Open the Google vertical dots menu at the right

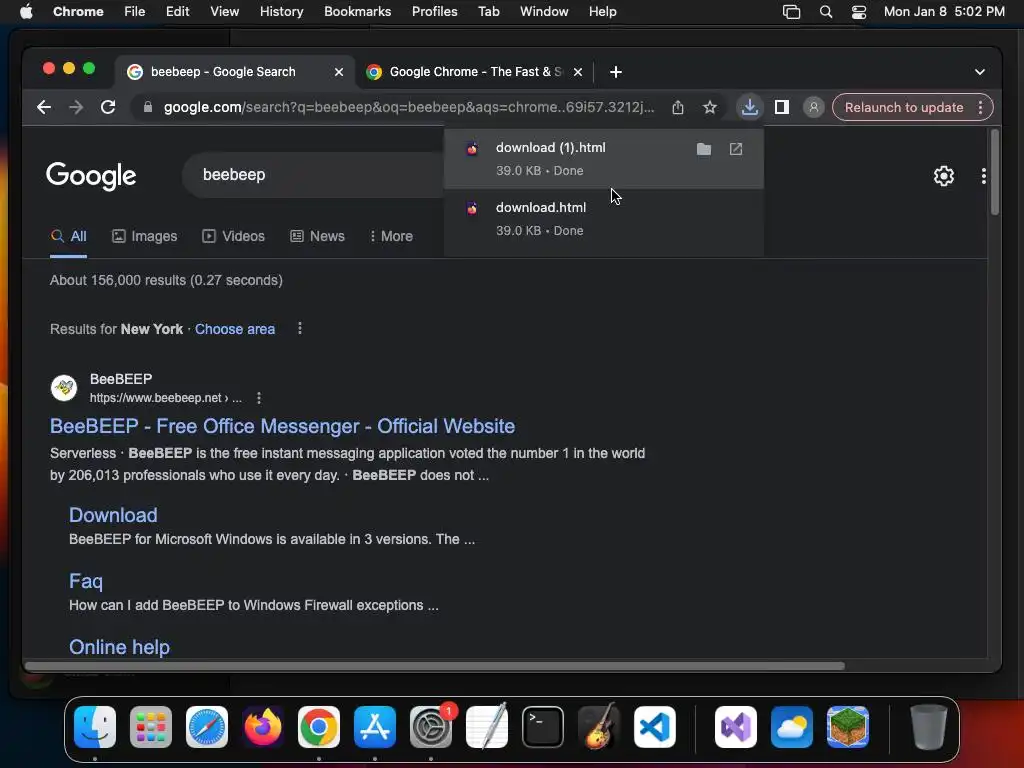(x=984, y=176)
